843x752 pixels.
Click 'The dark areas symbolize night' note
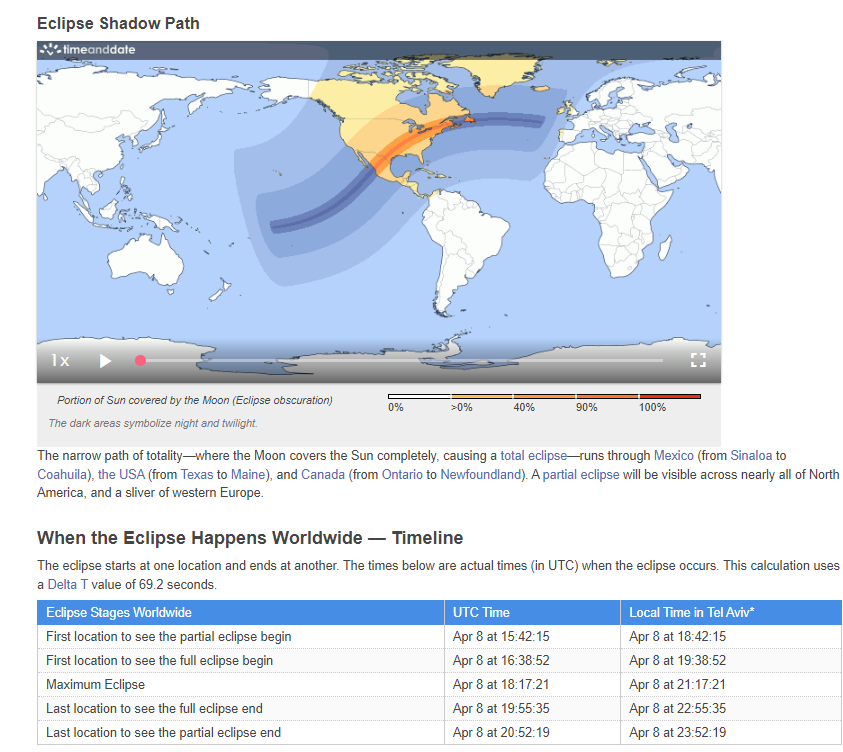click(153, 424)
